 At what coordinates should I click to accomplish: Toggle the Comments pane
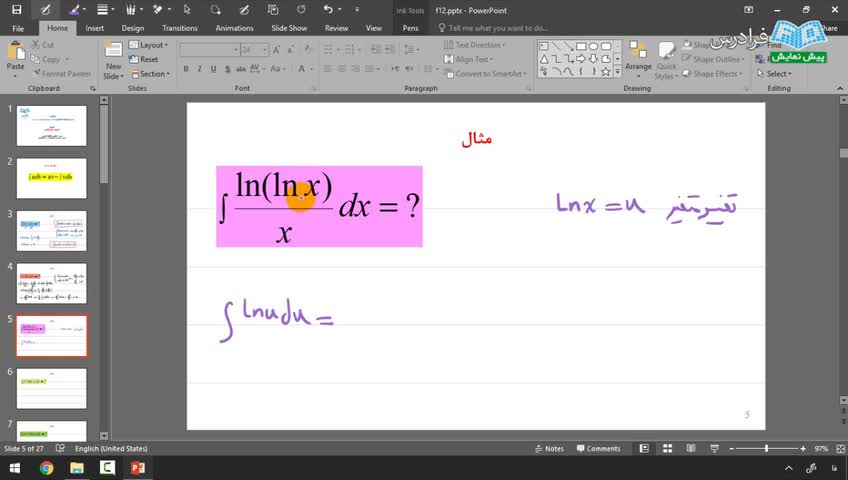598,449
